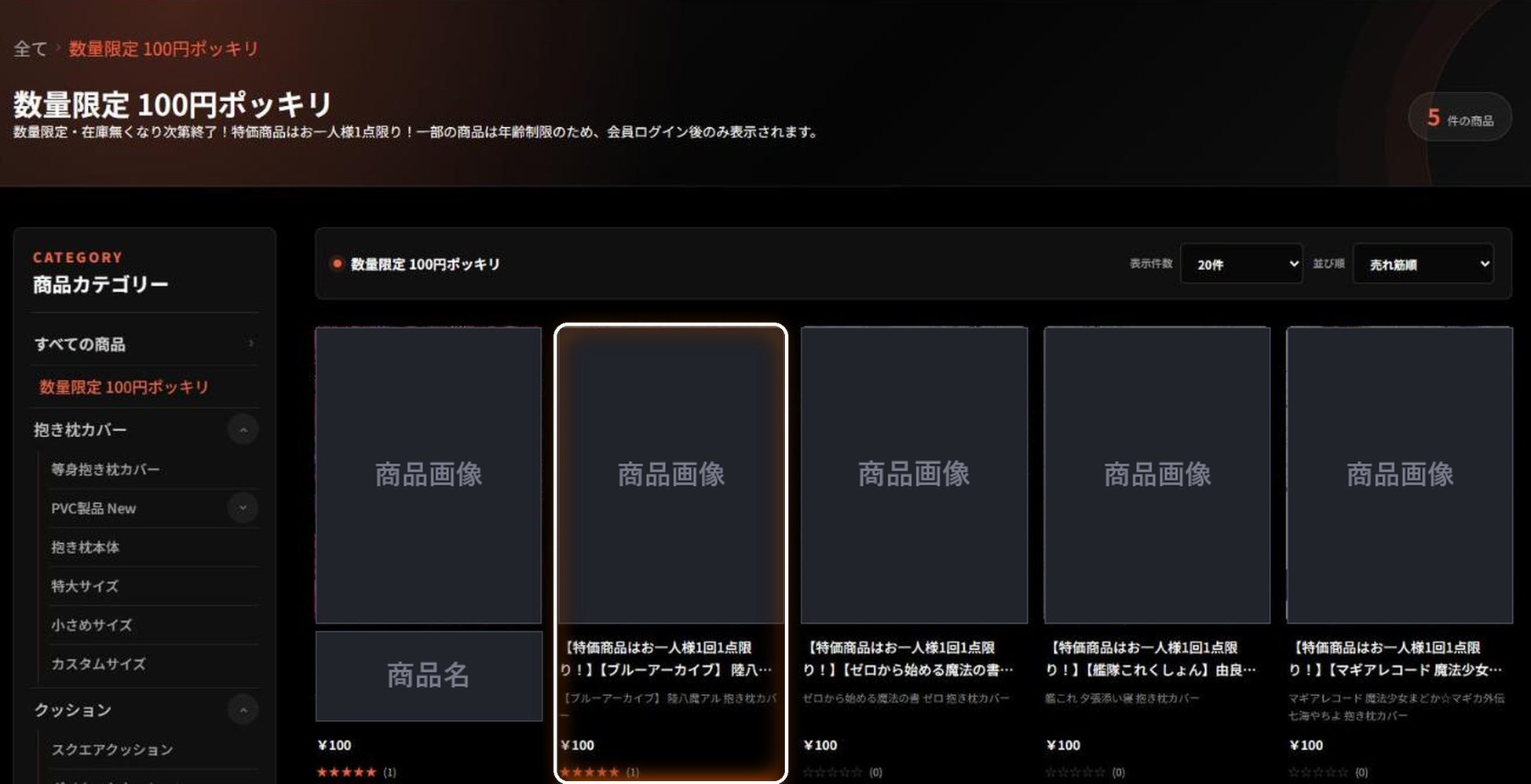
Task: Click ゼロから始める魔法の書 ゼロ 抱き枕カバー description
Action: (906, 698)
